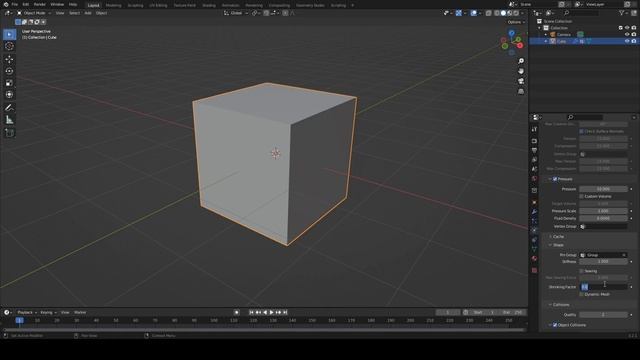Switch to the Modeling workspace tab

(x=113, y=5)
